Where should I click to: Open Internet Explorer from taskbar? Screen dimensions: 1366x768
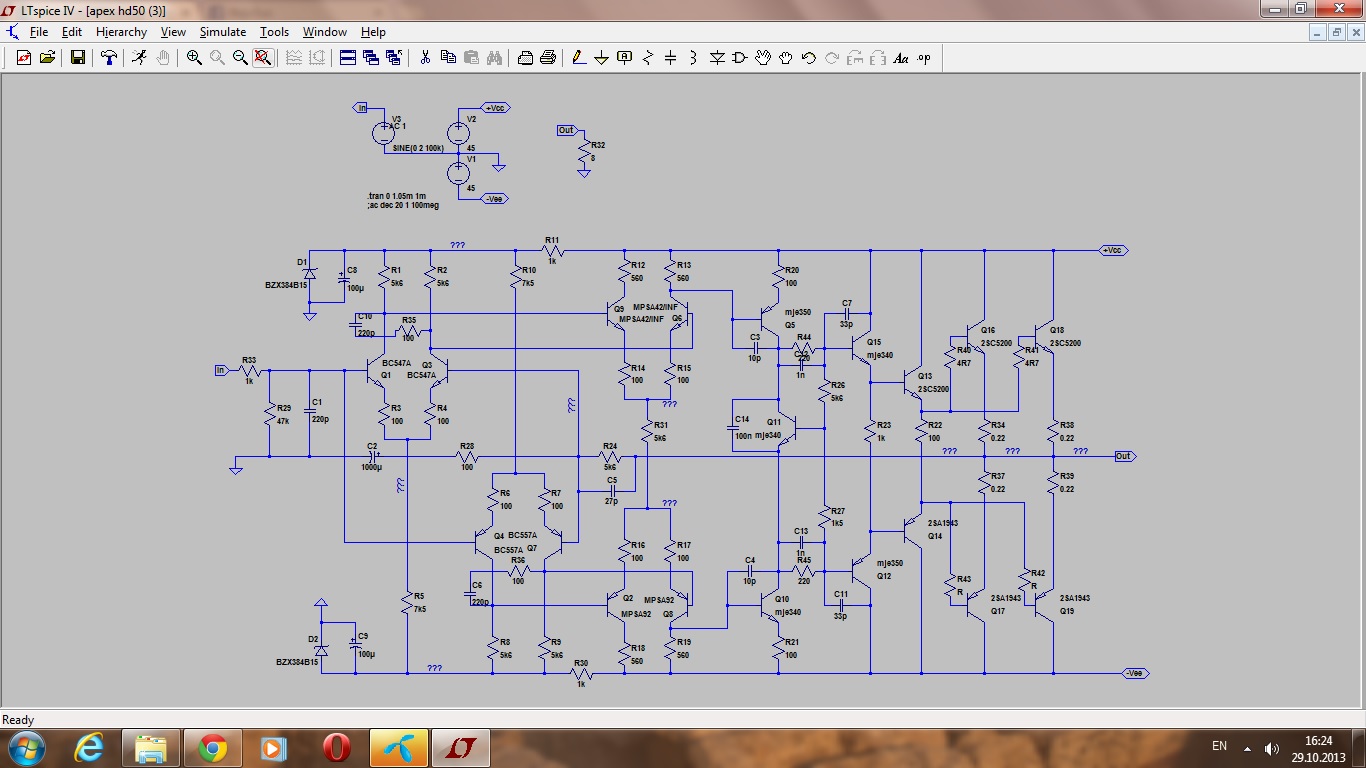click(x=91, y=747)
